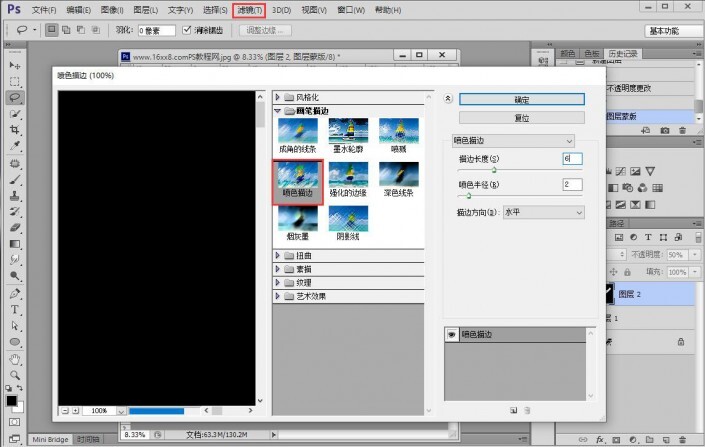Viewport: 705px width, 447px height.
Task: Select the Gradient tool
Action: (15, 244)
